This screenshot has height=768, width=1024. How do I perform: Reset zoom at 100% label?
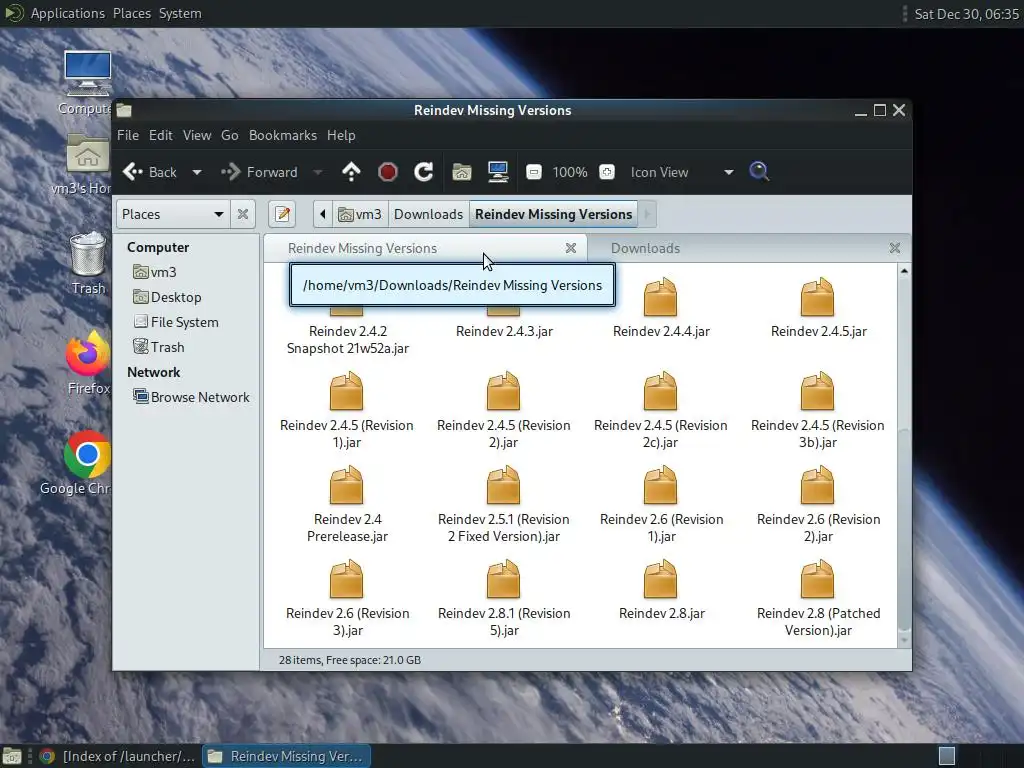(x=569, y=172)
